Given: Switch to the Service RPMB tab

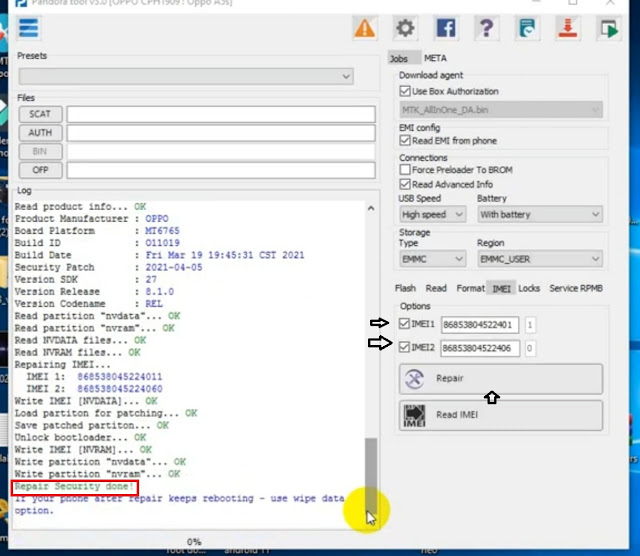Looking at the screenshot, I should (576, 288).
